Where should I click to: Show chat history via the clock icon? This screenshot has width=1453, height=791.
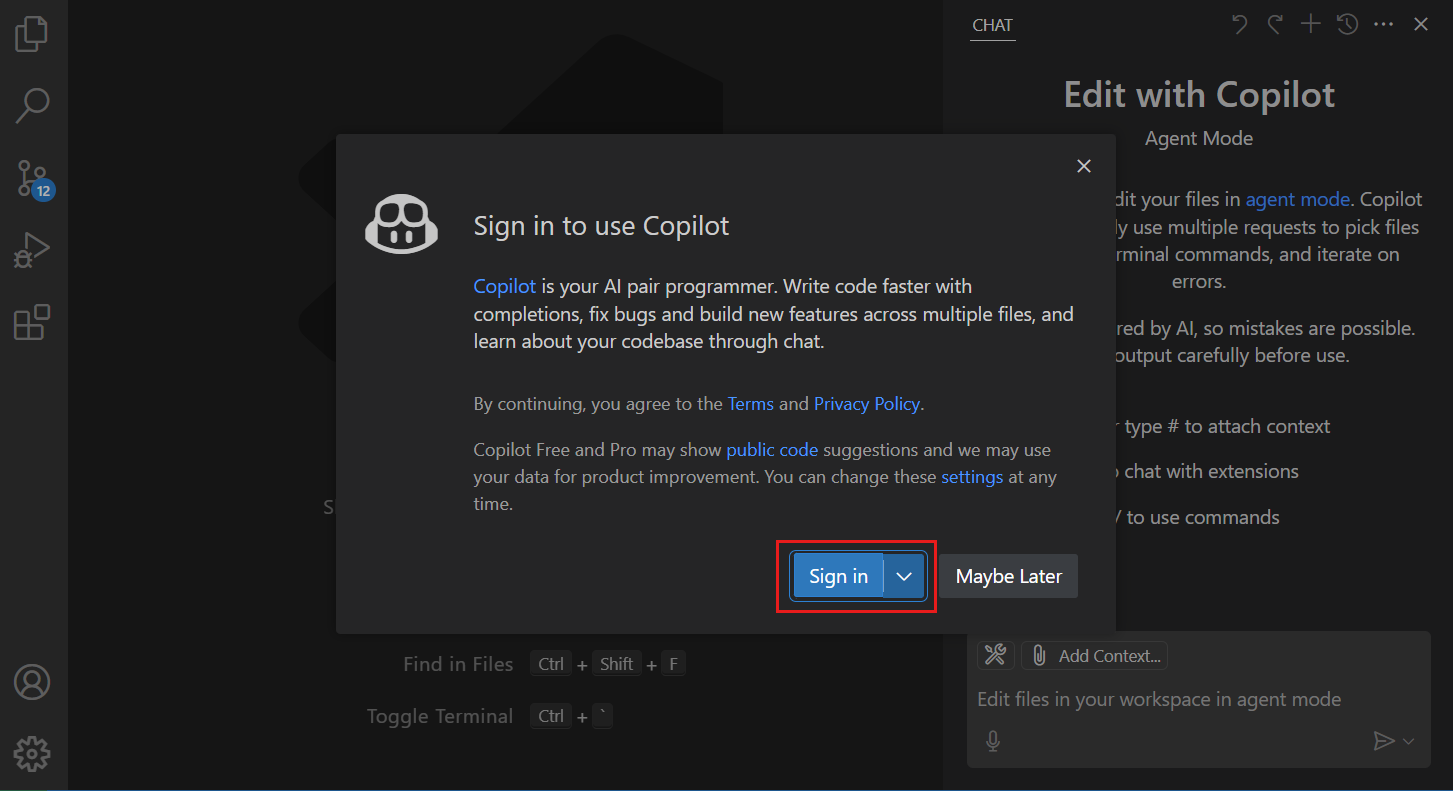click(1347, 23)
